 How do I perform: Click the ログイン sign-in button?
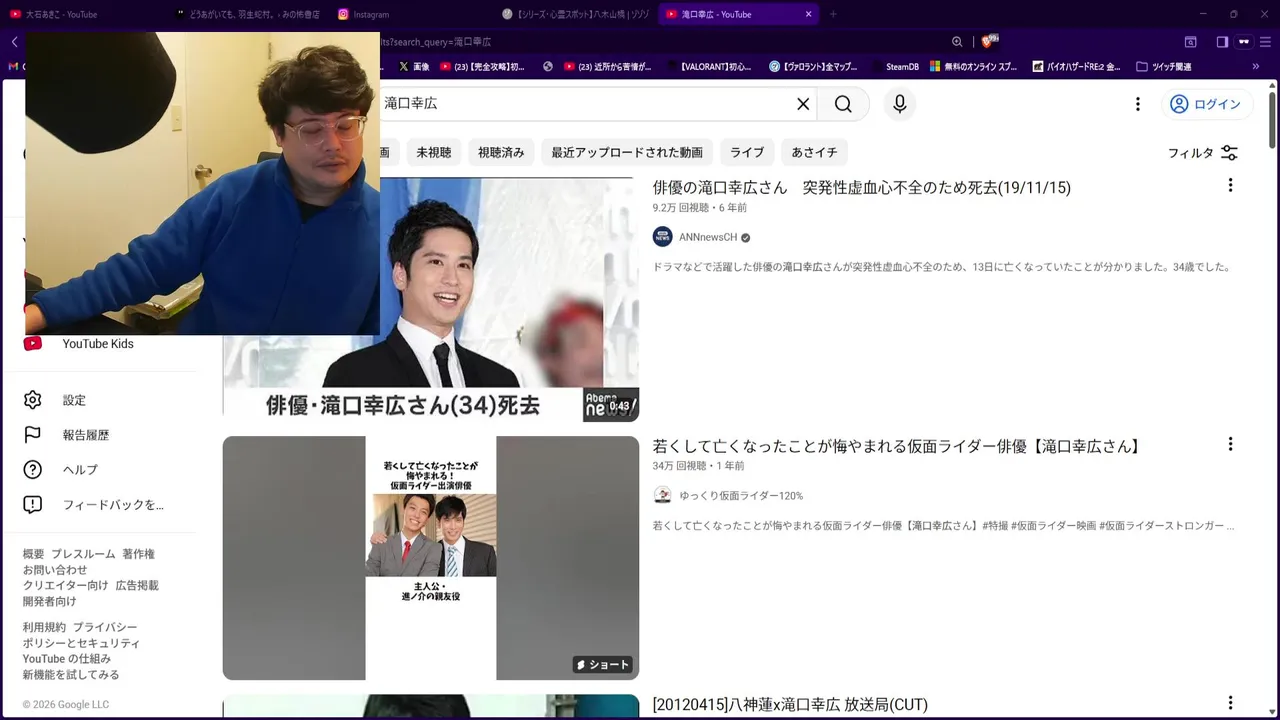click(1206, 104)
